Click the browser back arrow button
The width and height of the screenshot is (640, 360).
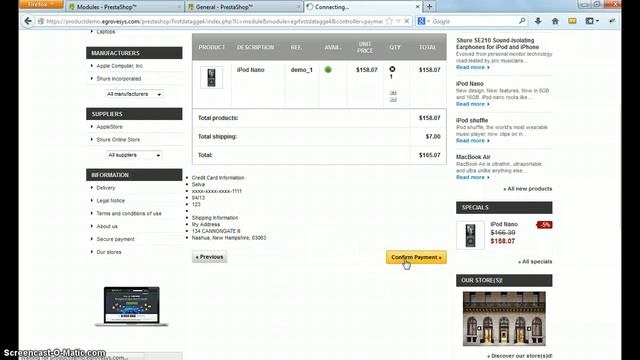coord(28,21)
